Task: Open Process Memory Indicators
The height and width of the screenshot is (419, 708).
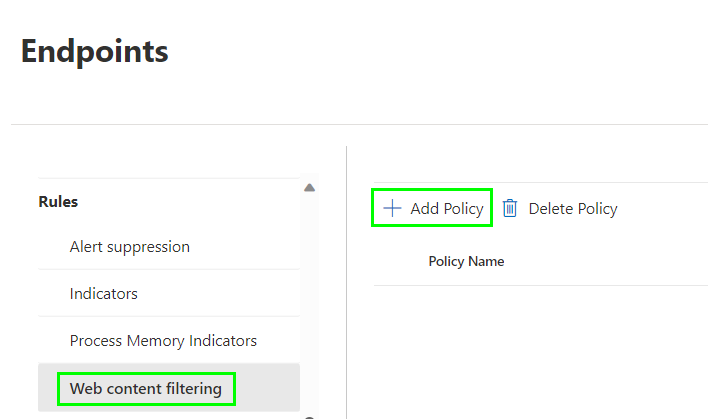Action: 163,340
